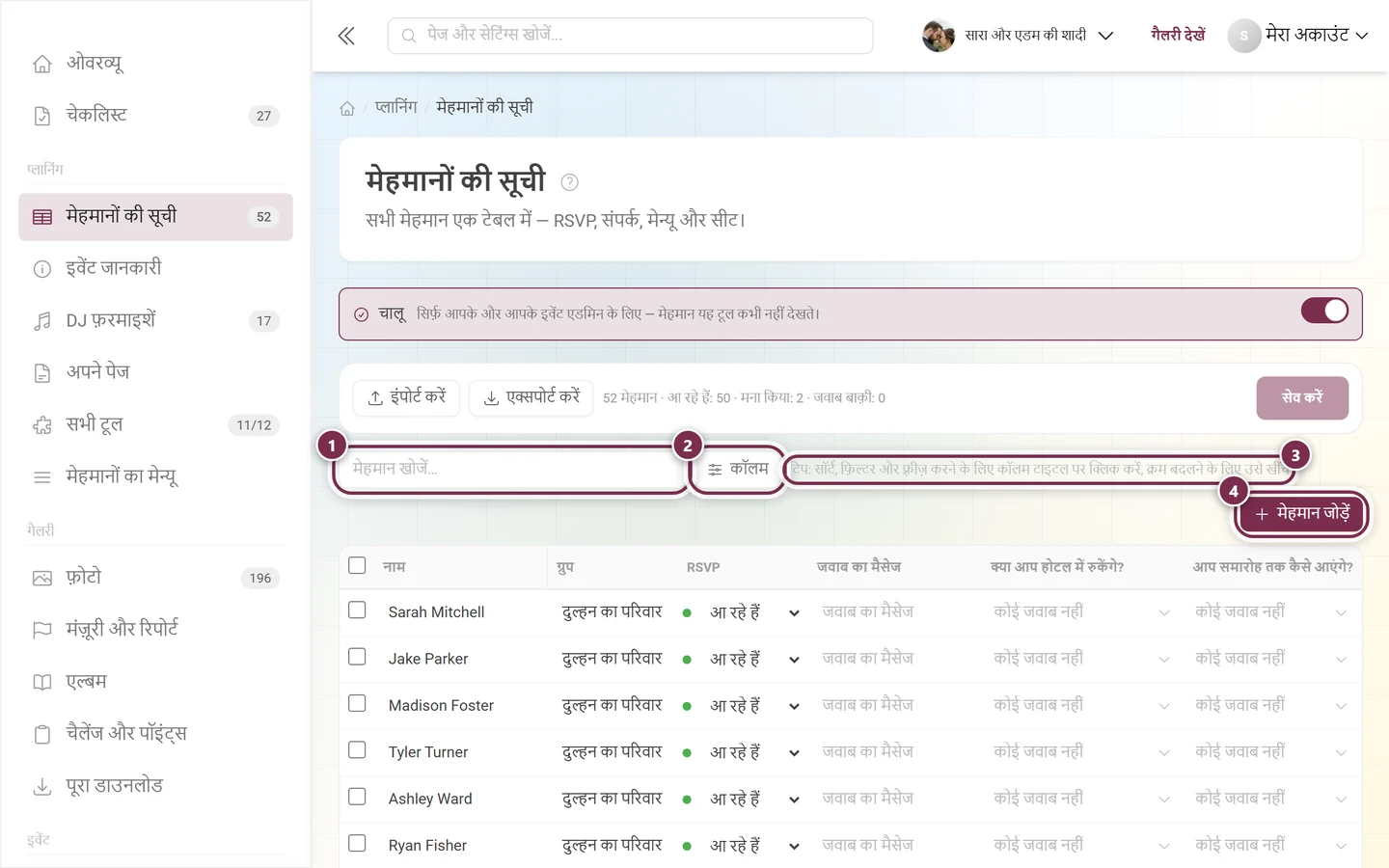This screenshot has height=868, width=1389.
Task: Click the सेव करें button
Action: coord(1302,397)
